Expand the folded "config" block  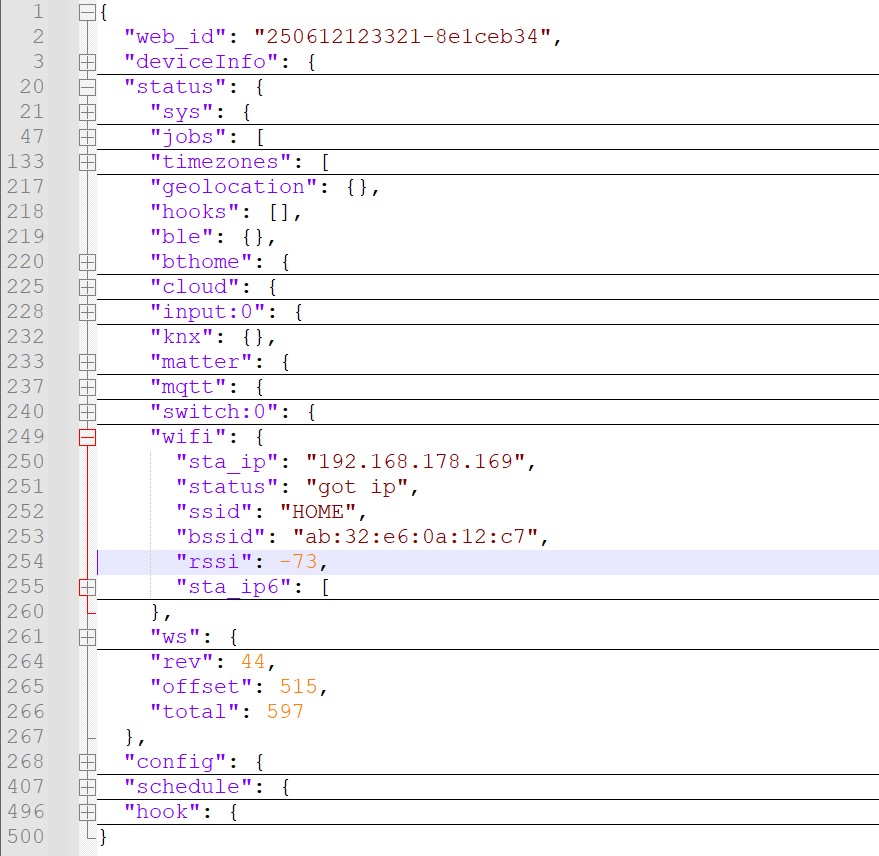87,762
